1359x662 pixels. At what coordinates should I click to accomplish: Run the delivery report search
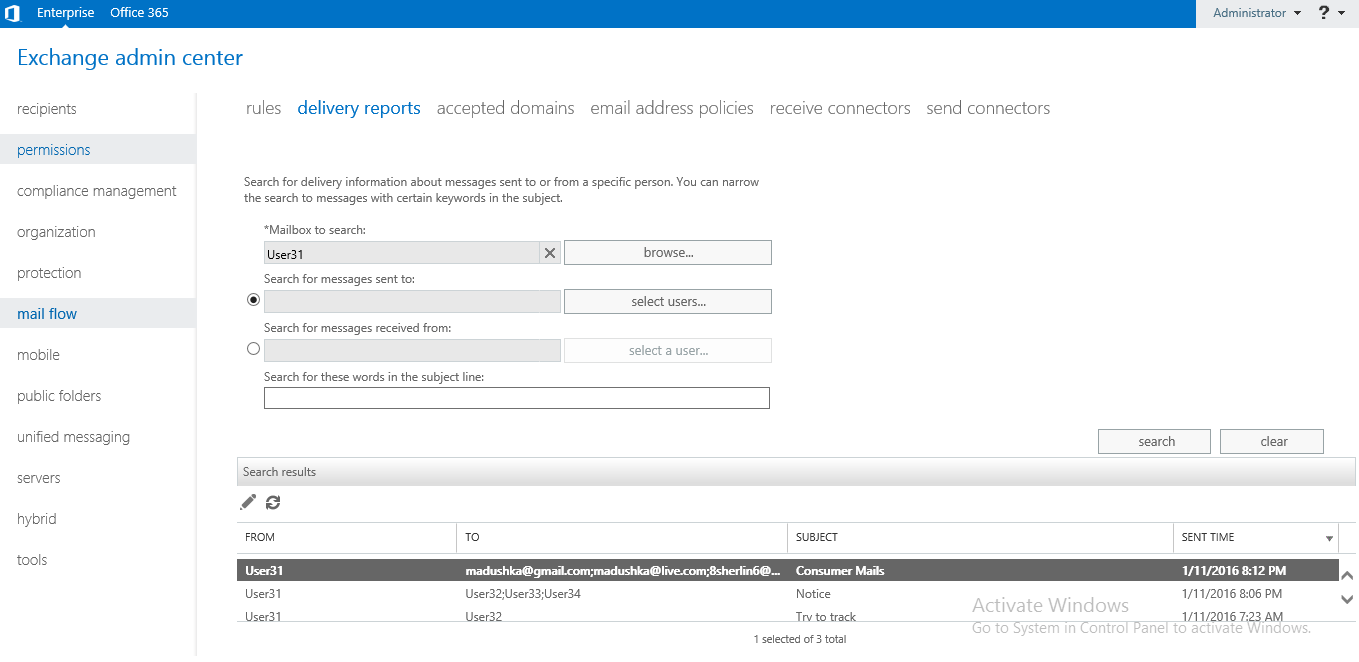point(1154,441)
